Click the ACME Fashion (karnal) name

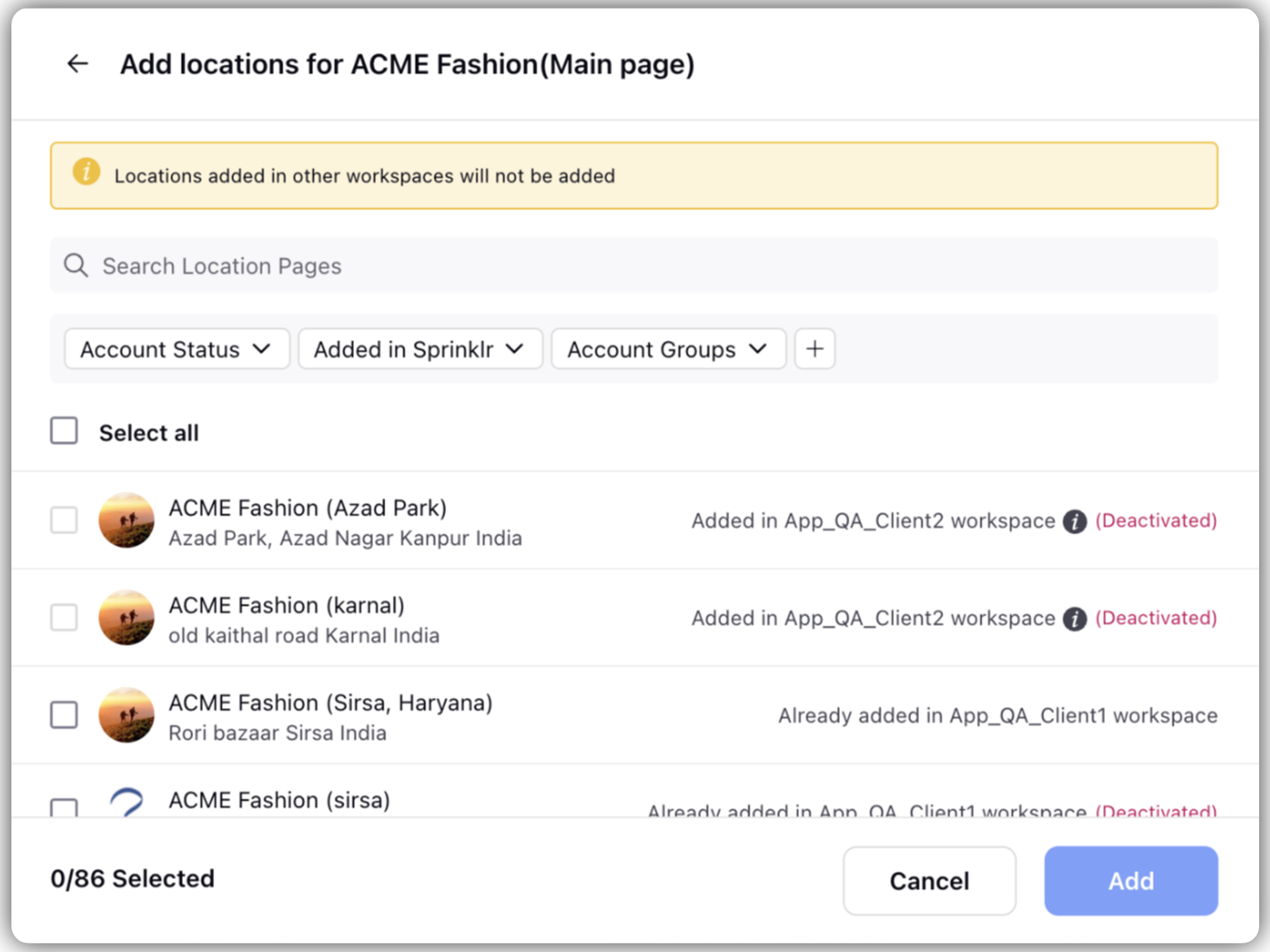click(287, 605)
